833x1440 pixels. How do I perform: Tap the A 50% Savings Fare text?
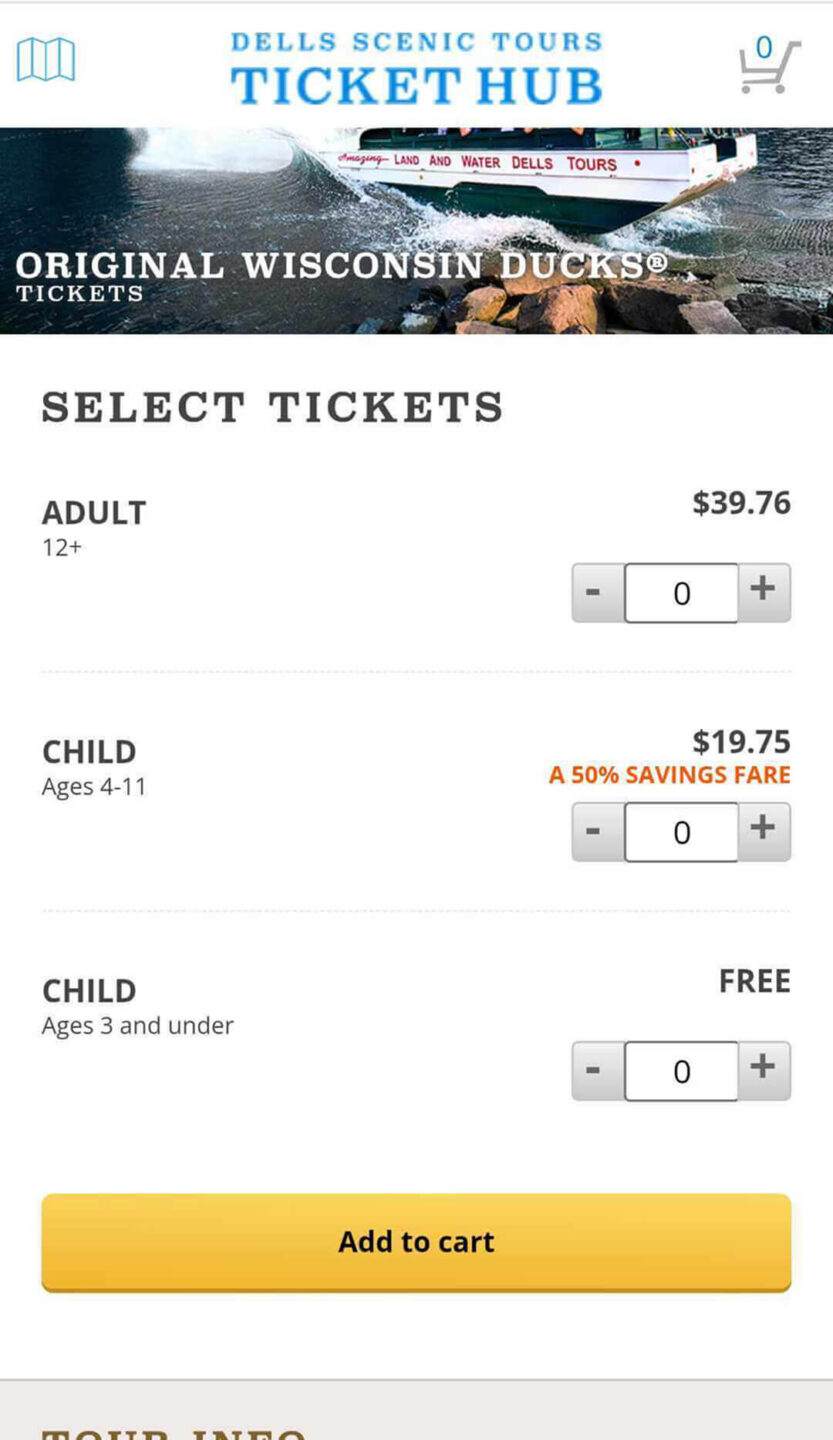pos(669,775)
